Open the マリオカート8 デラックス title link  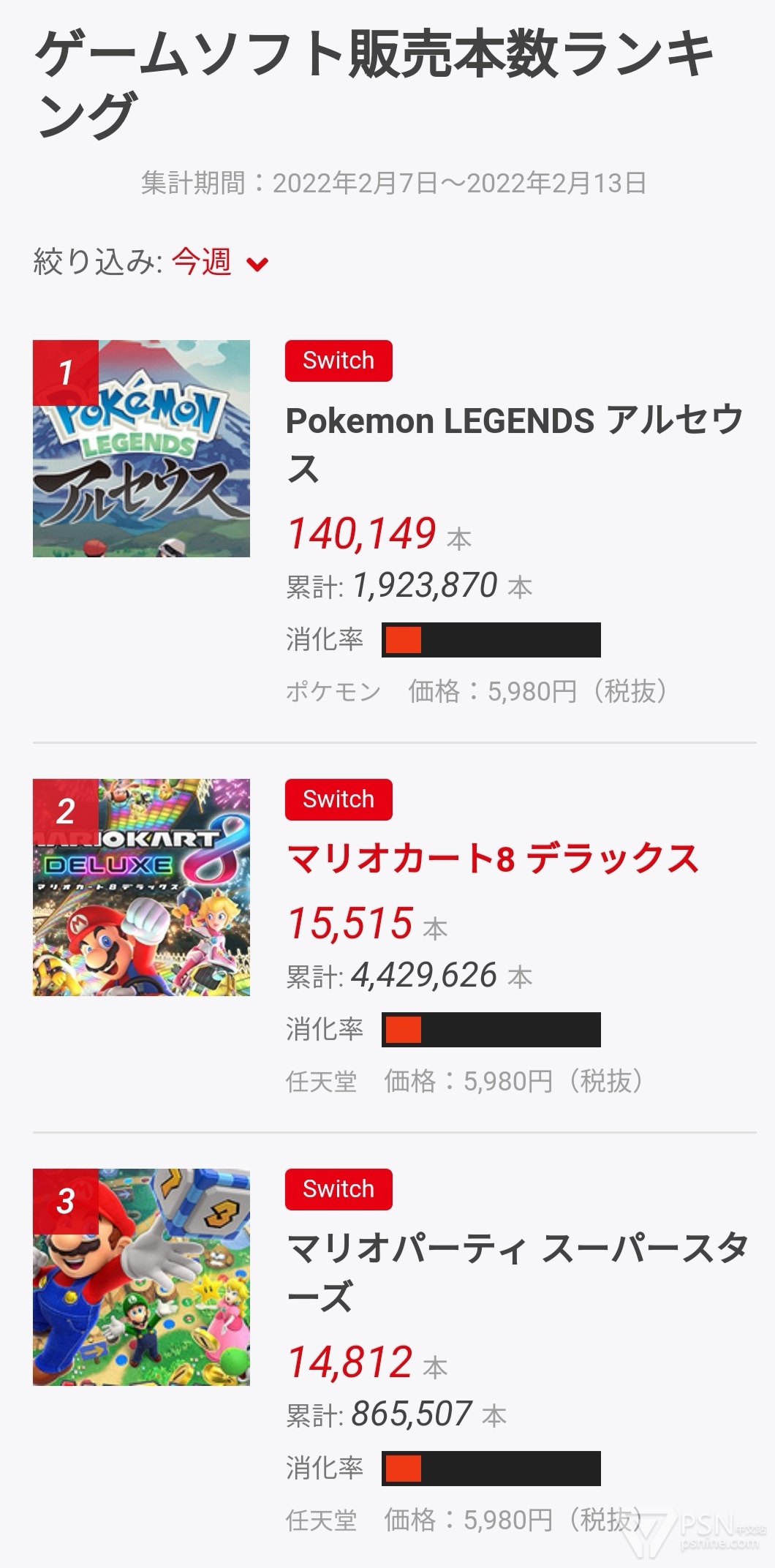coord(492,859)
